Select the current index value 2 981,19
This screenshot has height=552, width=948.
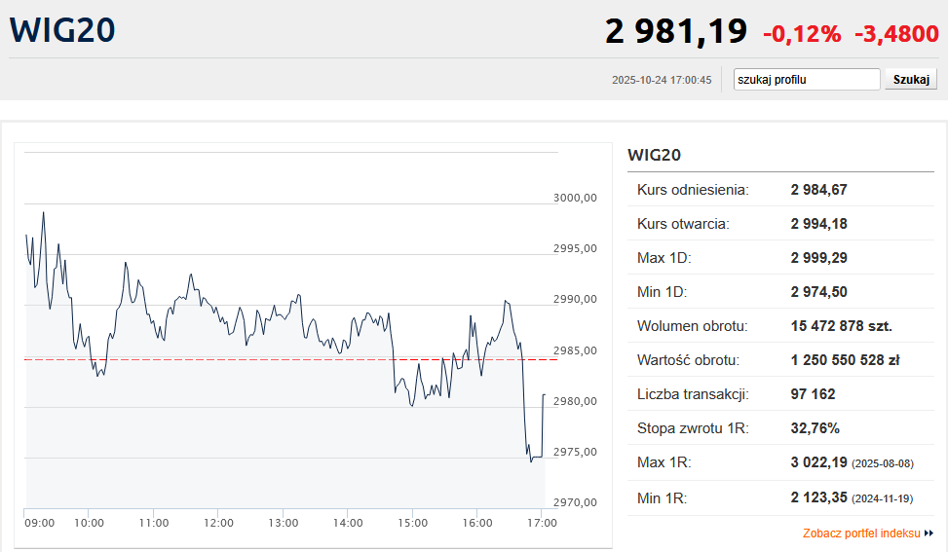click(x=676, y=32)
